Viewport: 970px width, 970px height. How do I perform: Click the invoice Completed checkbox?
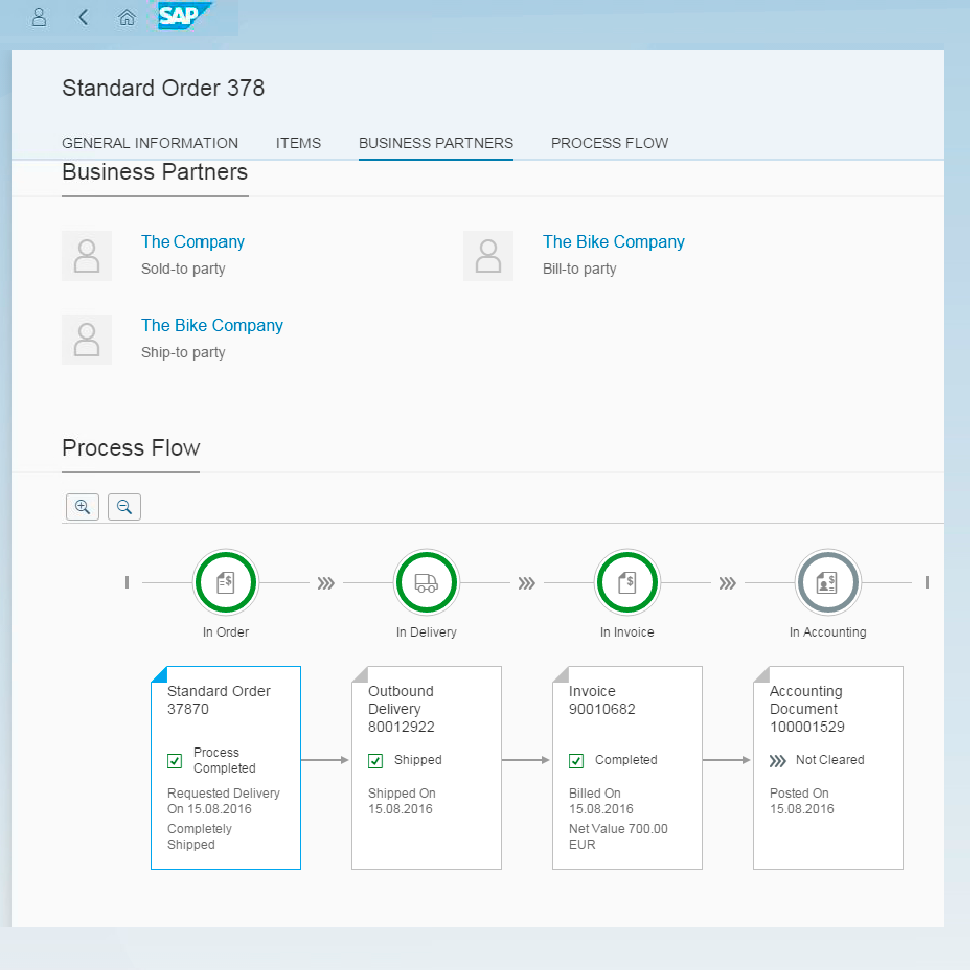coord(577,761)
